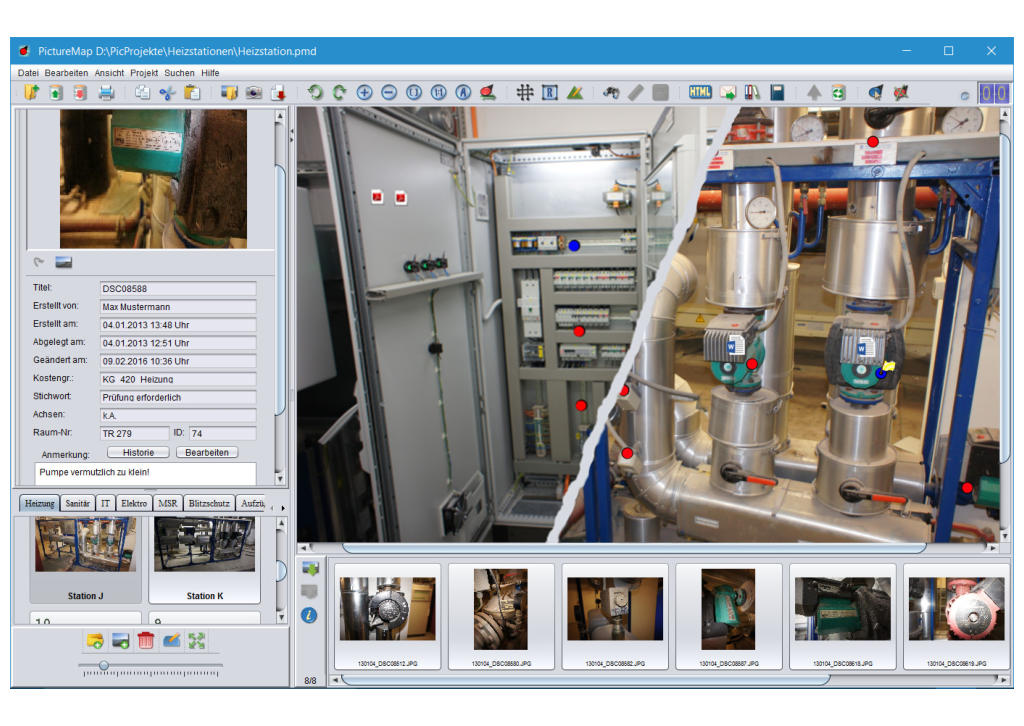Click the green expand arrows icon
Image resolution: width=1024 pixels, height=726 pixels.
(197, 641)
